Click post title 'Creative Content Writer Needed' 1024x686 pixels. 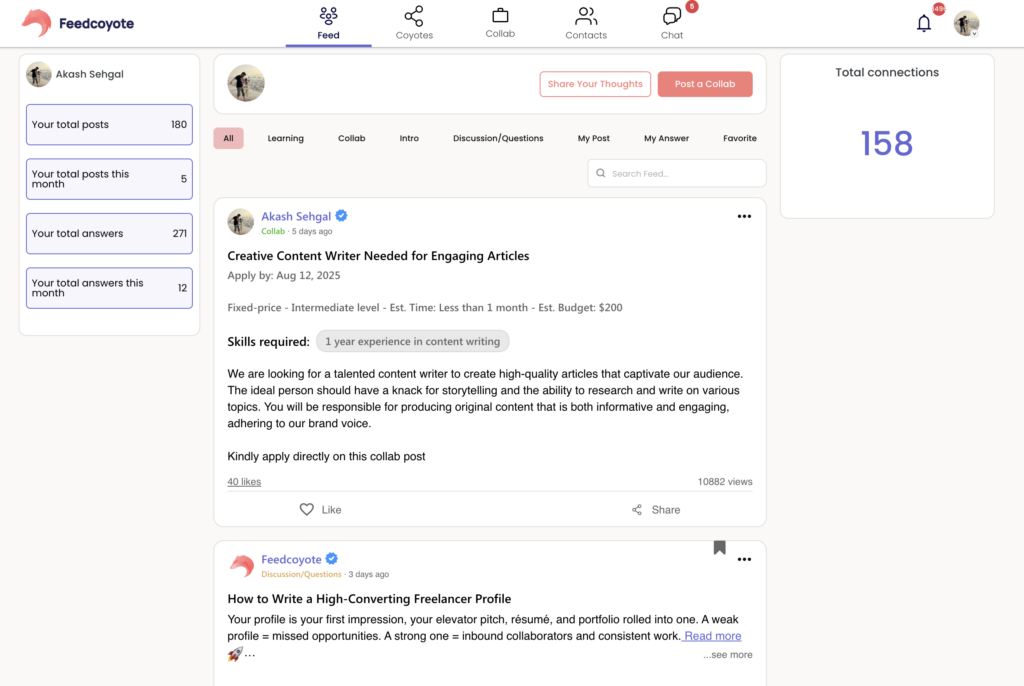pyautogui.click(x=378, y=255)
